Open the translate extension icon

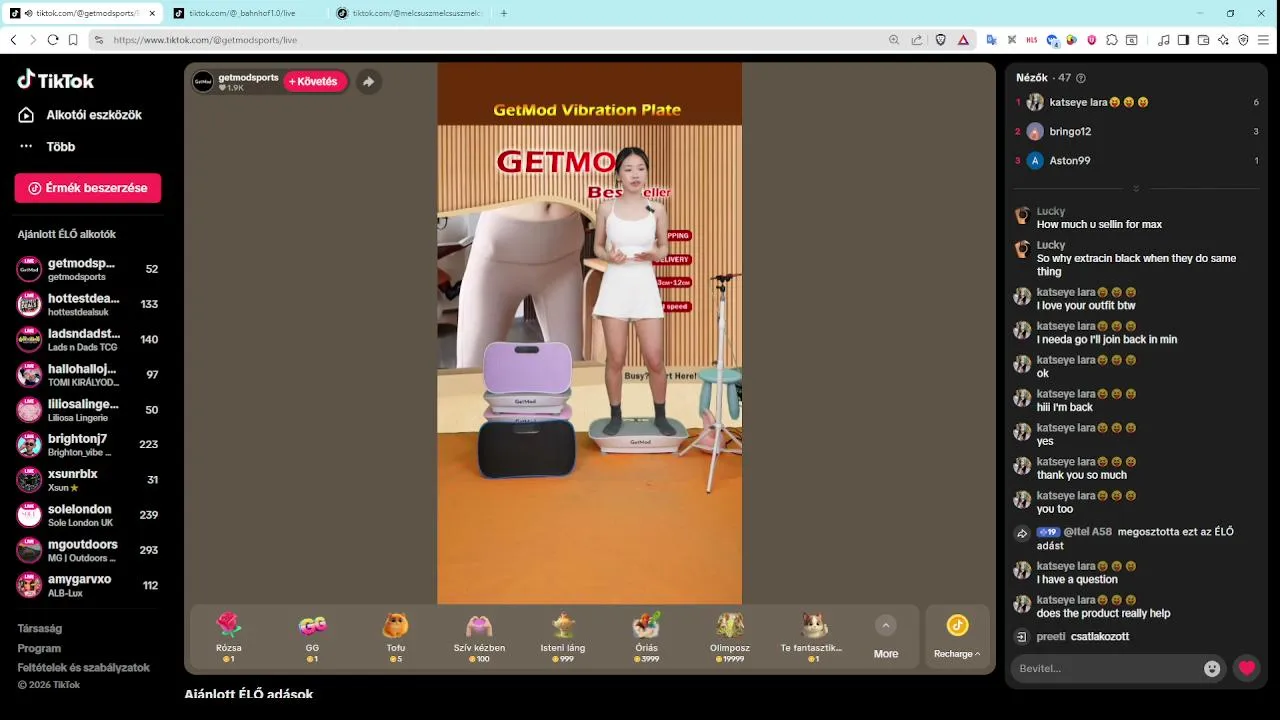991,40
